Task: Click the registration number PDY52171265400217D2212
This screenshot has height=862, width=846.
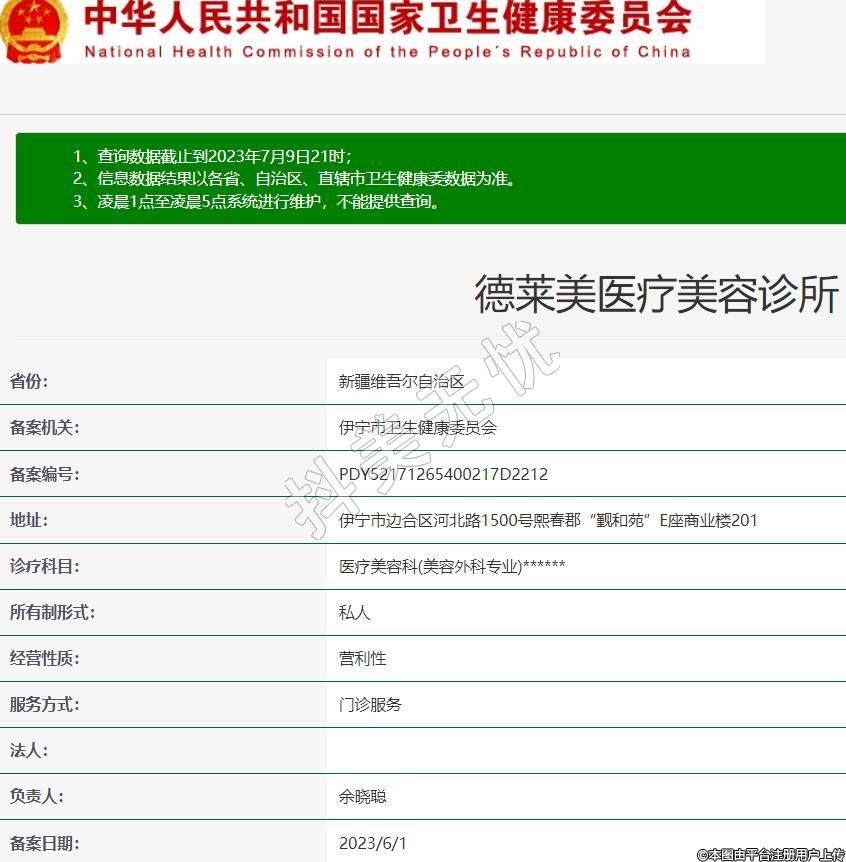Action: (x=443, y=474)
